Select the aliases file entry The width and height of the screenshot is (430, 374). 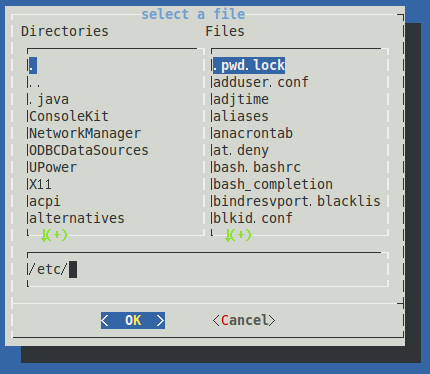241,116
